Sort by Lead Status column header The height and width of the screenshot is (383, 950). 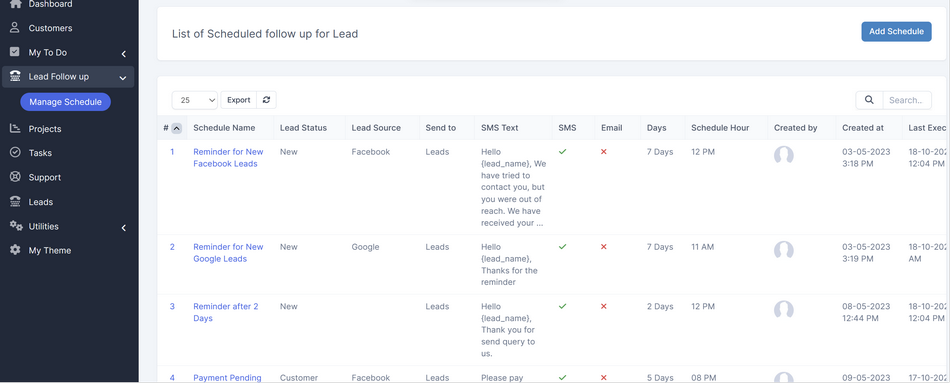click(x=304, y=128)
